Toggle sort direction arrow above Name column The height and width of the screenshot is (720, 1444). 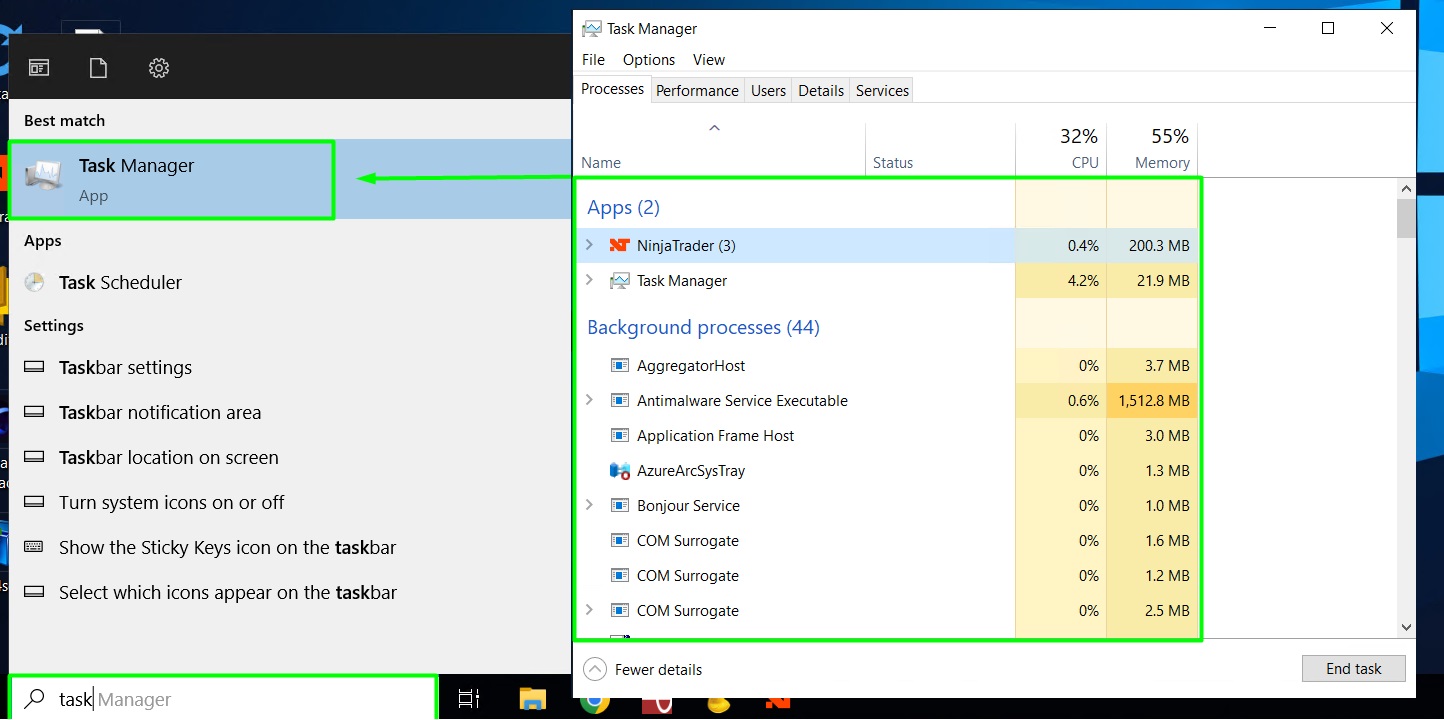(714, 128)
